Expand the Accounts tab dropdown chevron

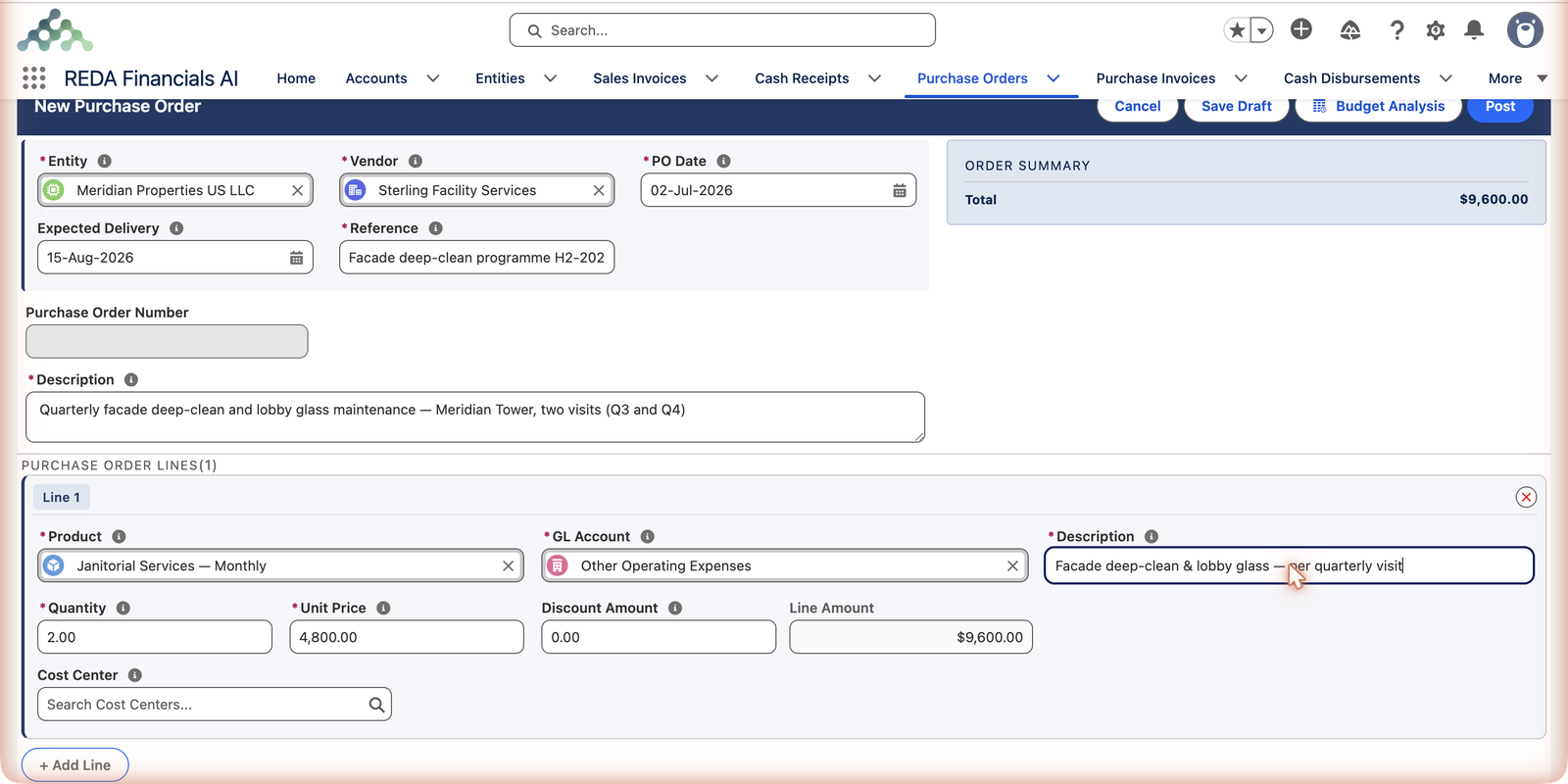433,78
